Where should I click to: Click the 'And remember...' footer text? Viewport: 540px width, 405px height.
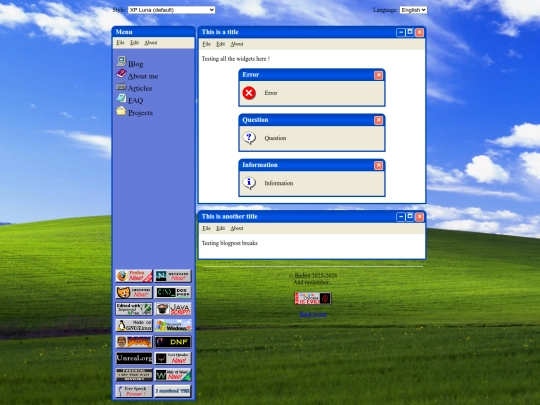(x=313, y=282)
